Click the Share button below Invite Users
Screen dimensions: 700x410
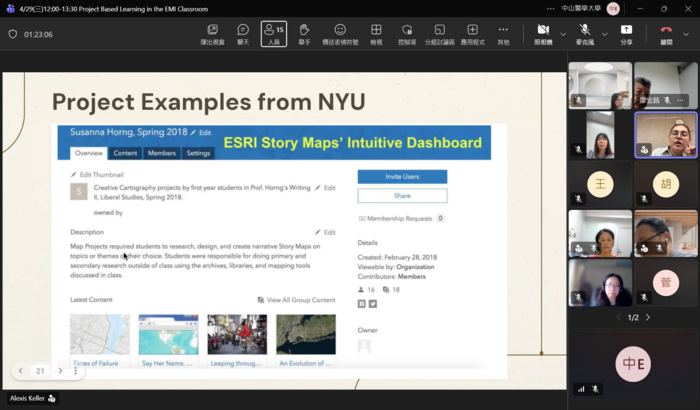pyautogui.click(x=402, y=196)
